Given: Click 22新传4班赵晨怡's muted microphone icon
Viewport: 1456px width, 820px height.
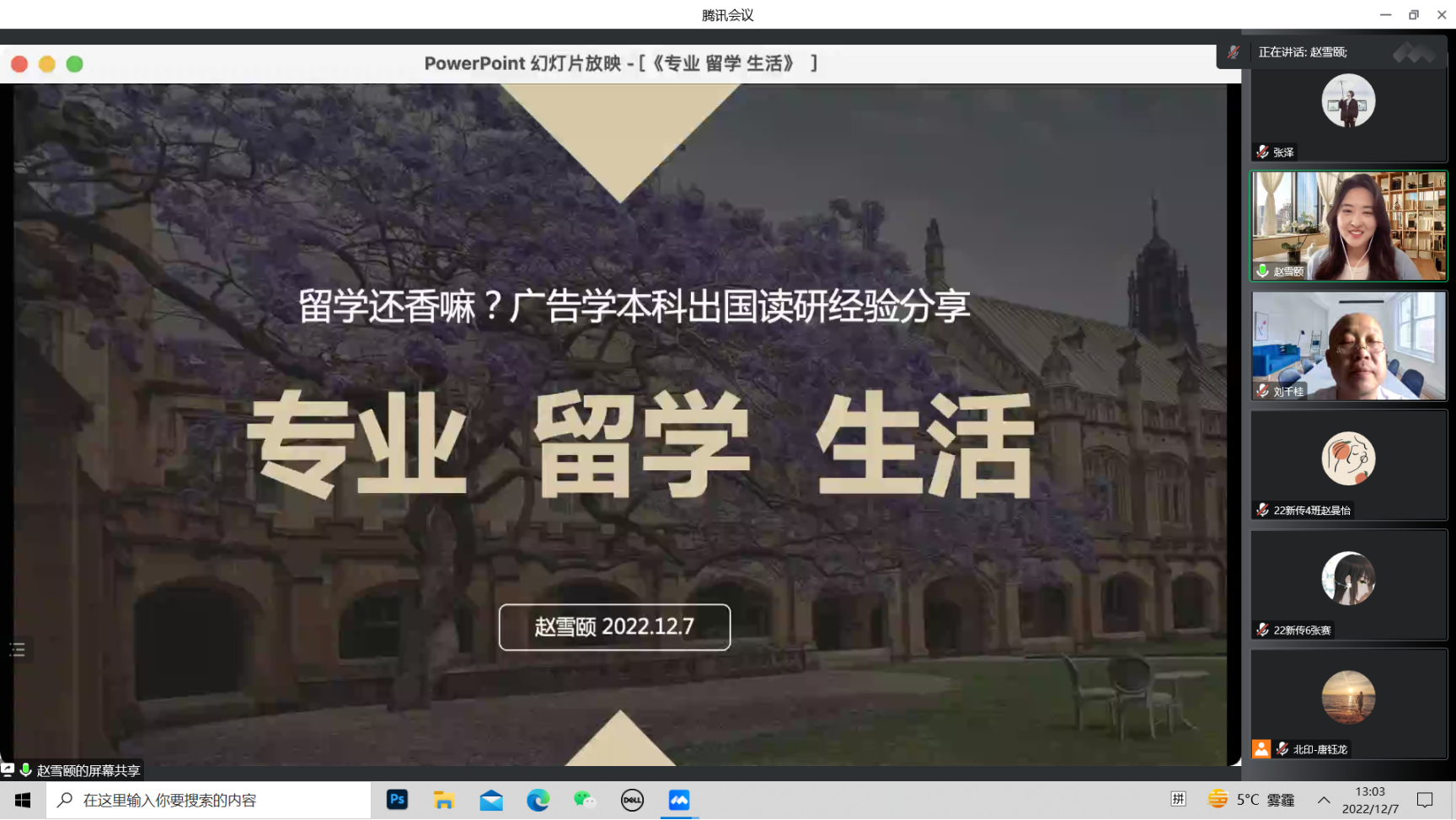Looking at the screenshot, I should click(1262, 510).
